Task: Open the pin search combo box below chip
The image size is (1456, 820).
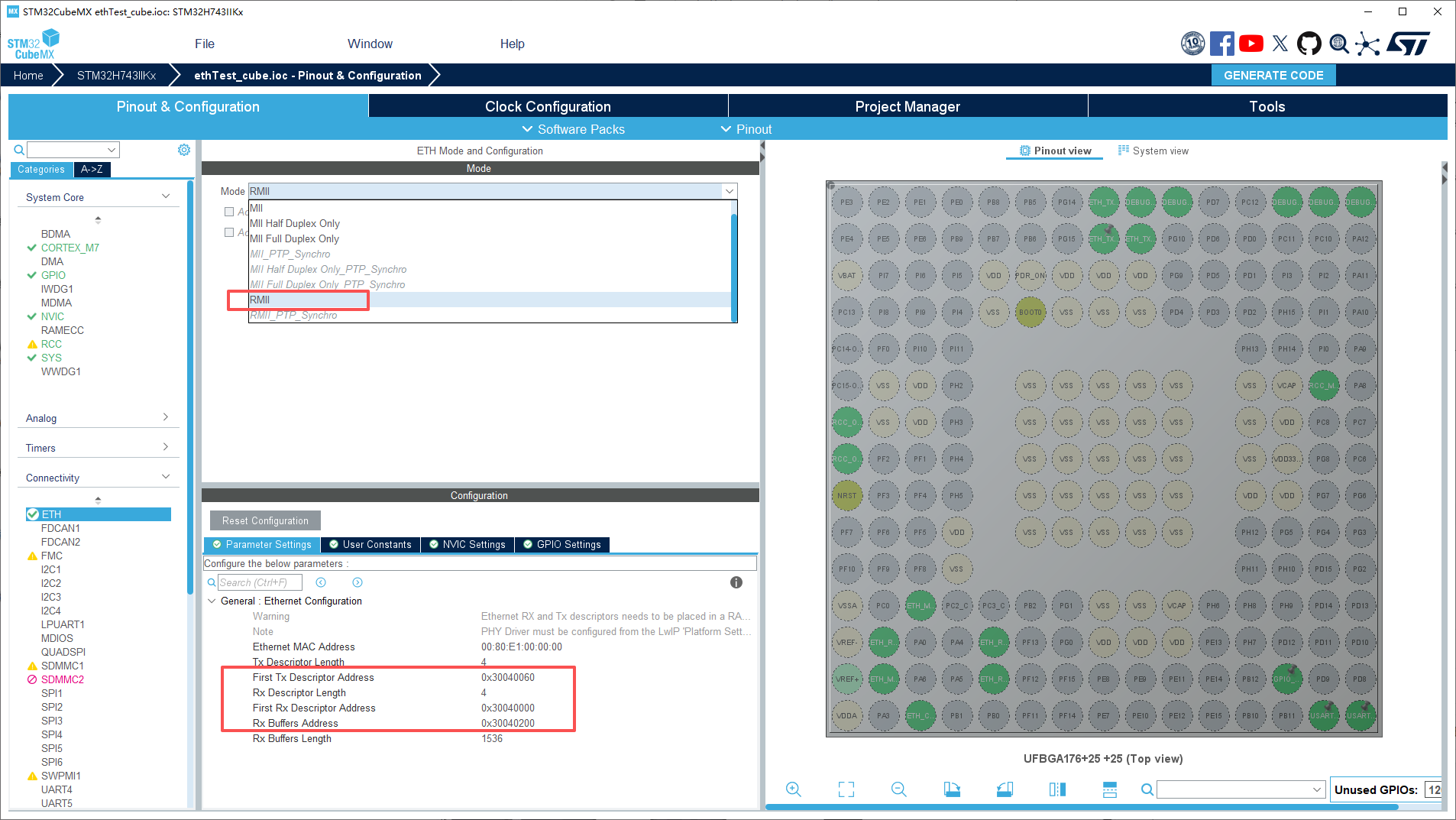Action: click(1241, 789)
